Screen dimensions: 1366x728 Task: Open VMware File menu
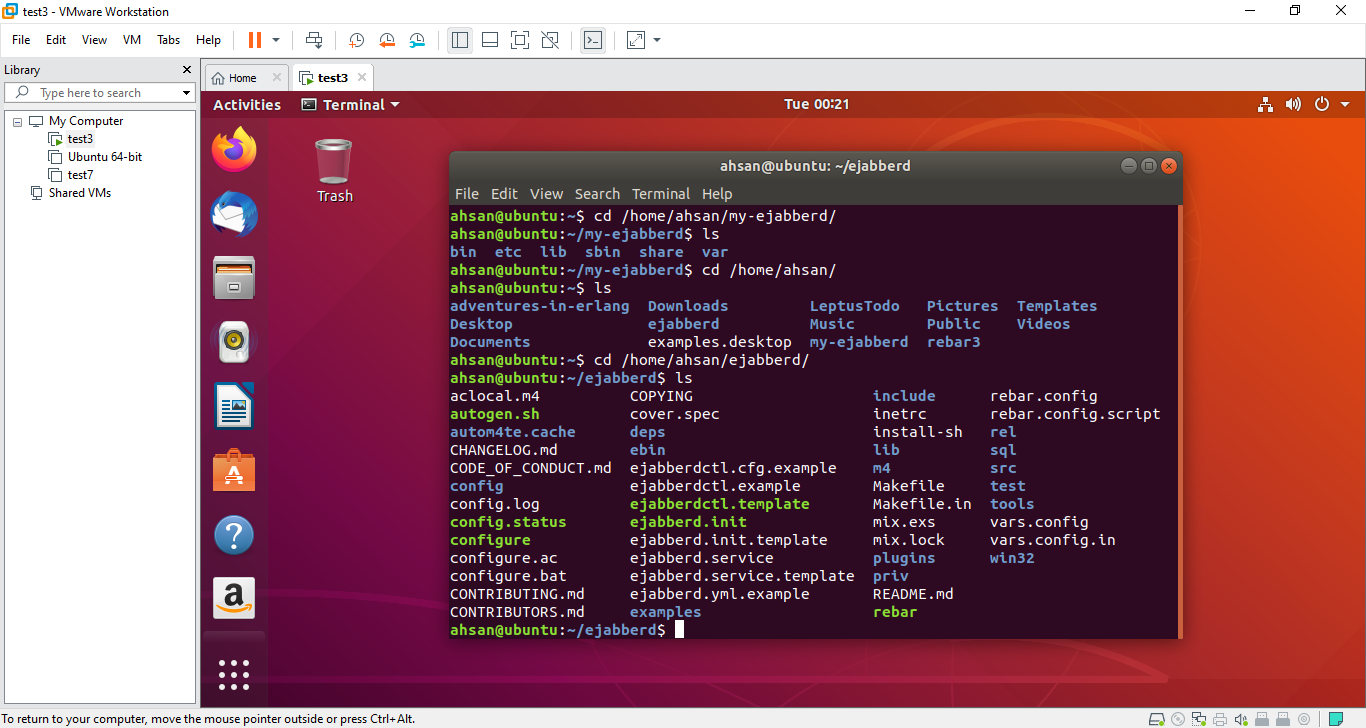(21, 40)
